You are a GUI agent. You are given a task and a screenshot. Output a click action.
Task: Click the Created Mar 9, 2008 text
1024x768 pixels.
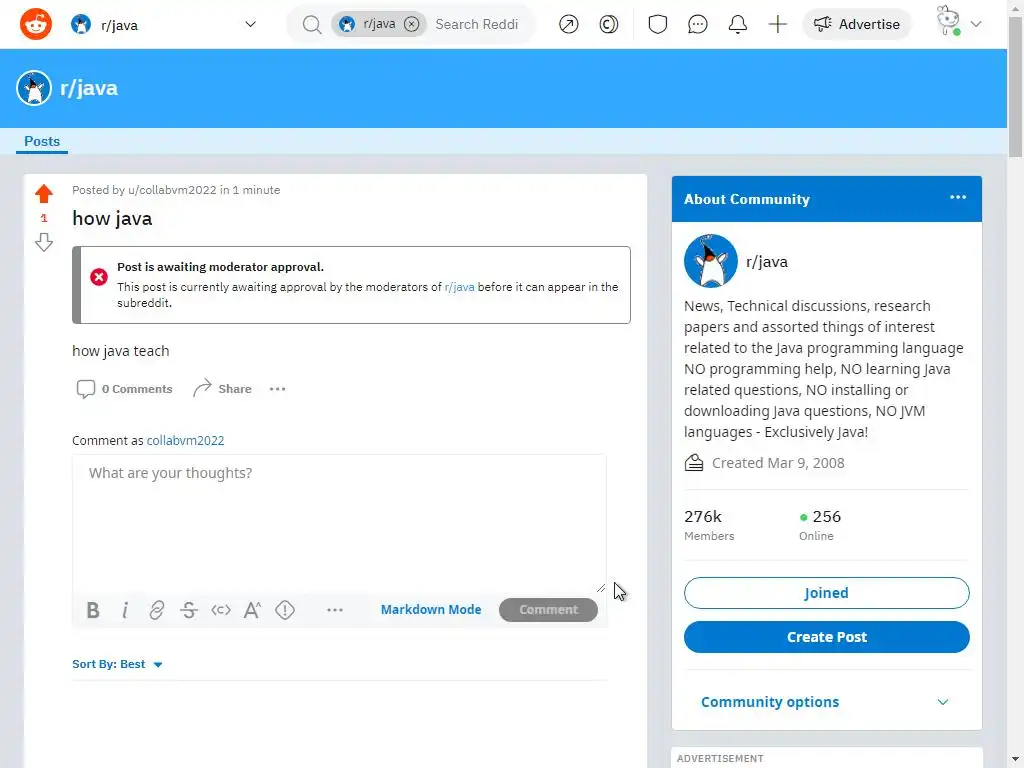pyautogui.click(x=778, y=463)
